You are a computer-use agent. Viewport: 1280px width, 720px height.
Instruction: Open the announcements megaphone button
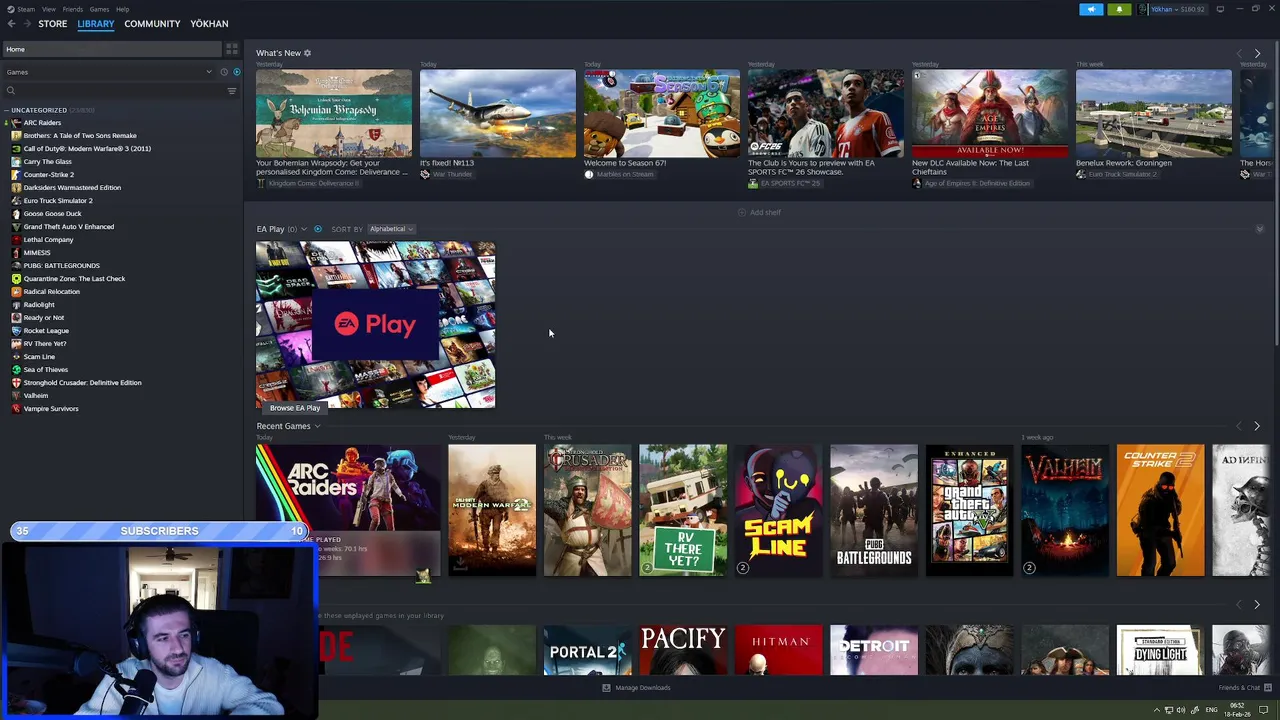tap(1091, 9)
